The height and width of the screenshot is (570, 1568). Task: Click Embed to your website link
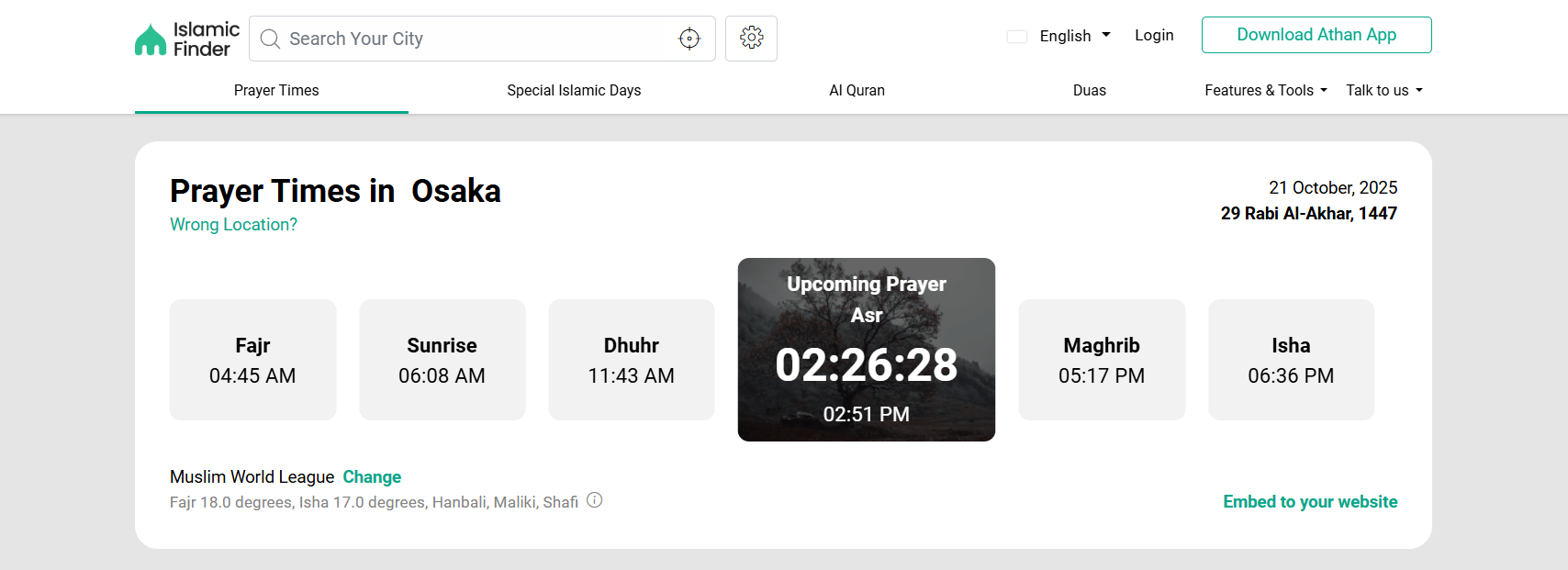[x=1309, y=501]
